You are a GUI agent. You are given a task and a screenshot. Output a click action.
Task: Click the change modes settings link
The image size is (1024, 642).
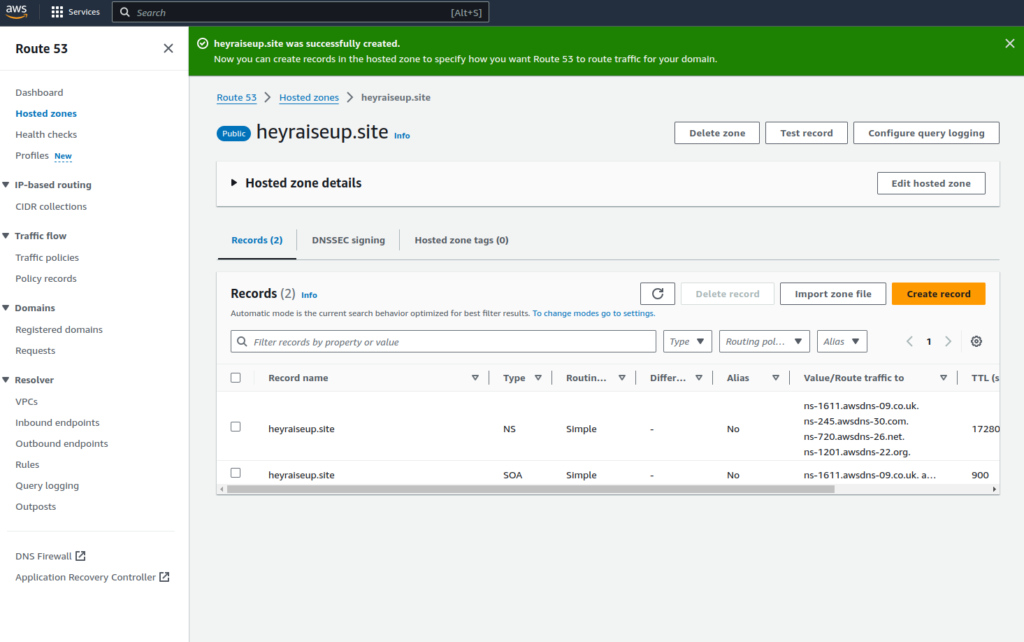pyautogui.click(x=594, y=313)
